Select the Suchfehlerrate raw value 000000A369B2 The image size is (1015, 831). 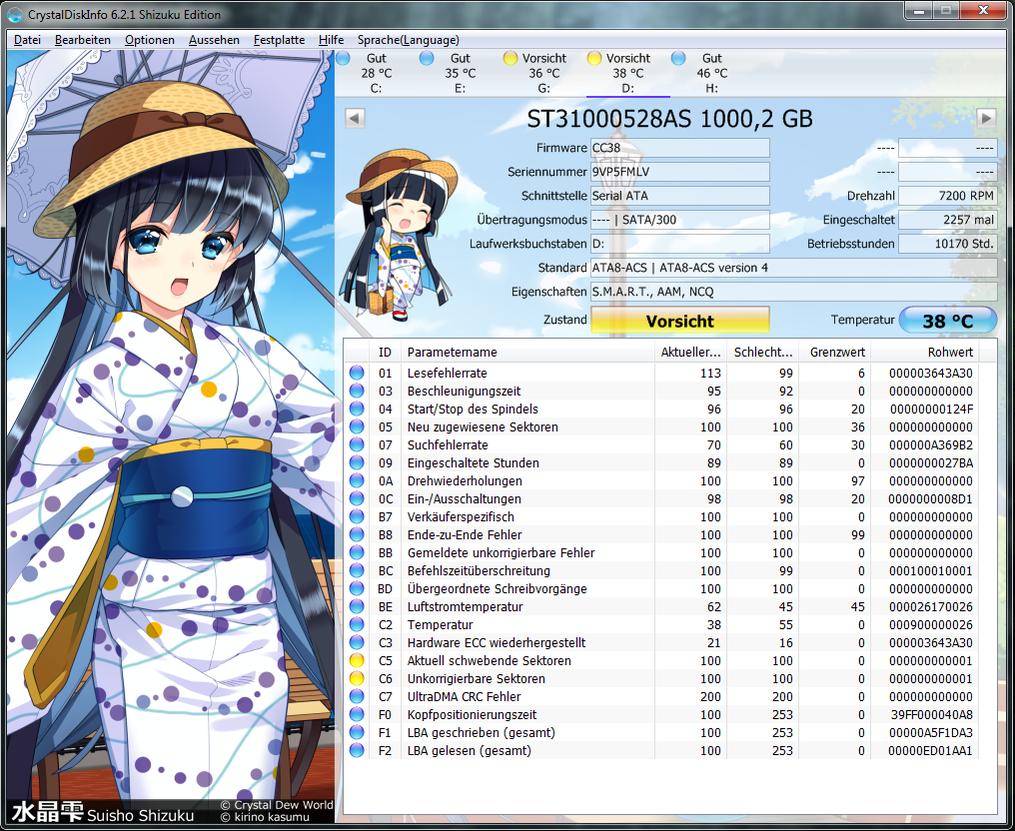coord(930,445)
